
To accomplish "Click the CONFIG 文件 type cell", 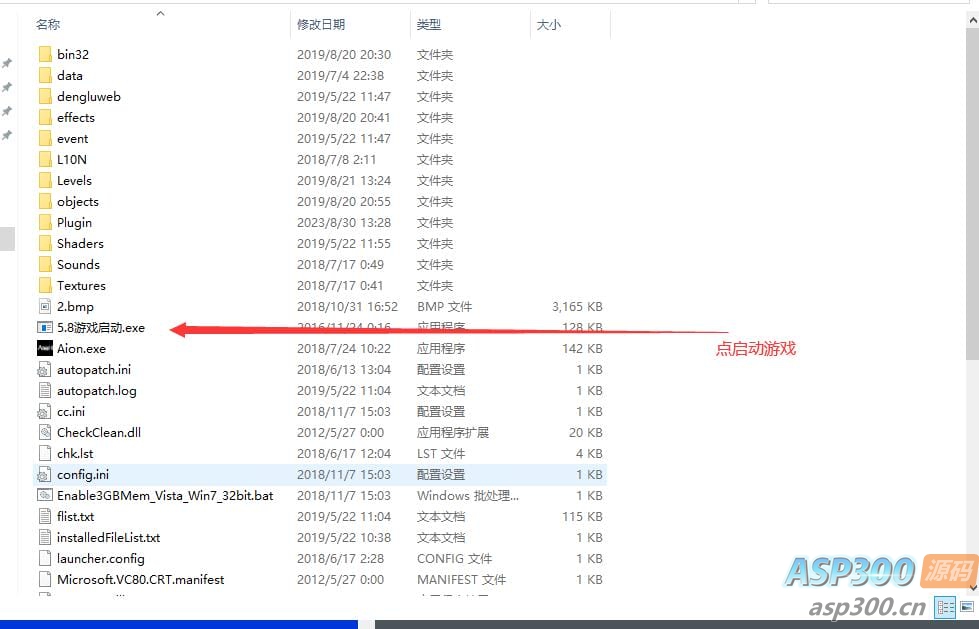I will click(x=455, y=558).
